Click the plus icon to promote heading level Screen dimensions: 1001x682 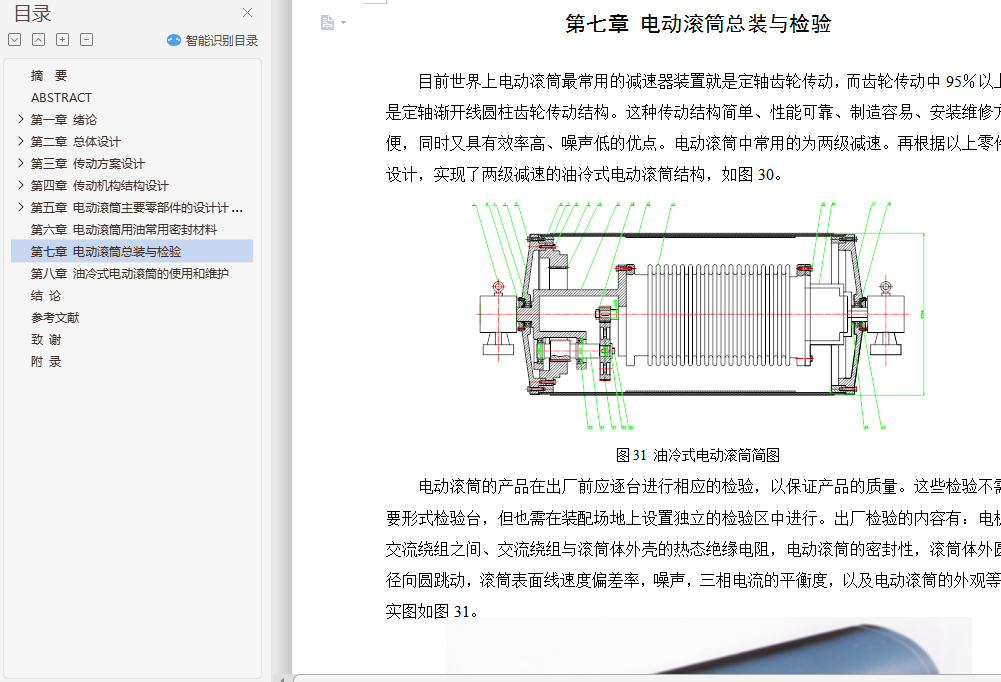click(x=63, y=40)
